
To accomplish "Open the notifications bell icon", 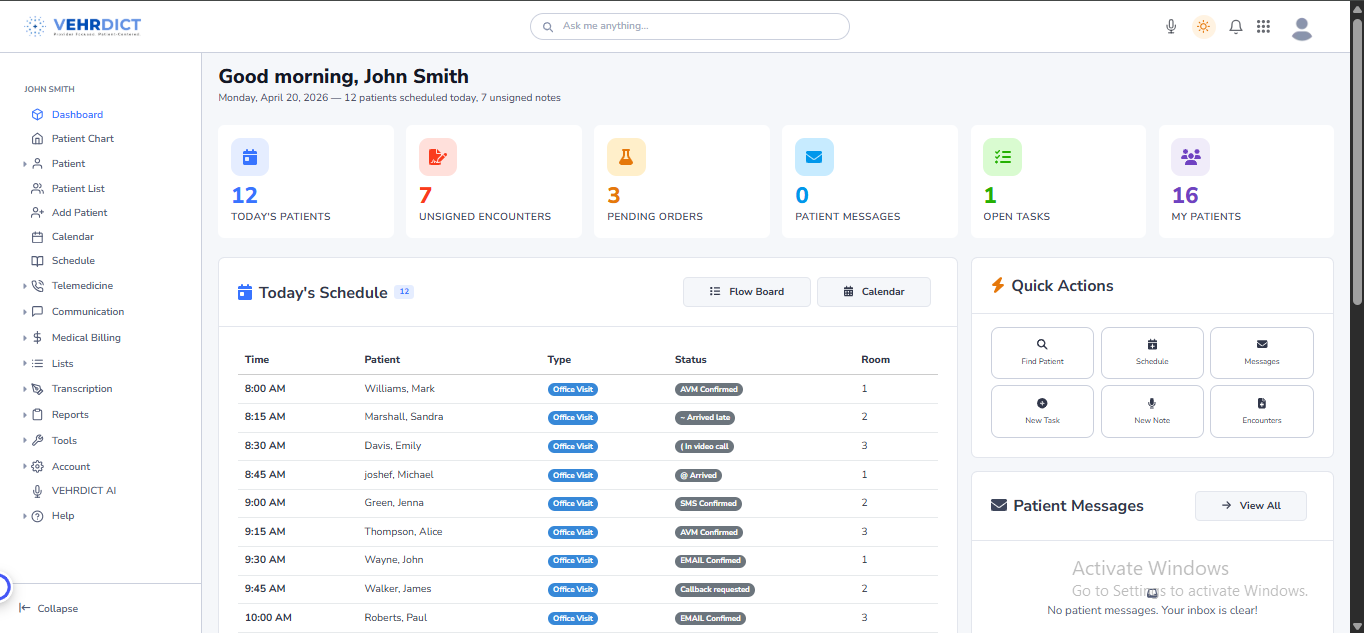I will point(1236,27).
